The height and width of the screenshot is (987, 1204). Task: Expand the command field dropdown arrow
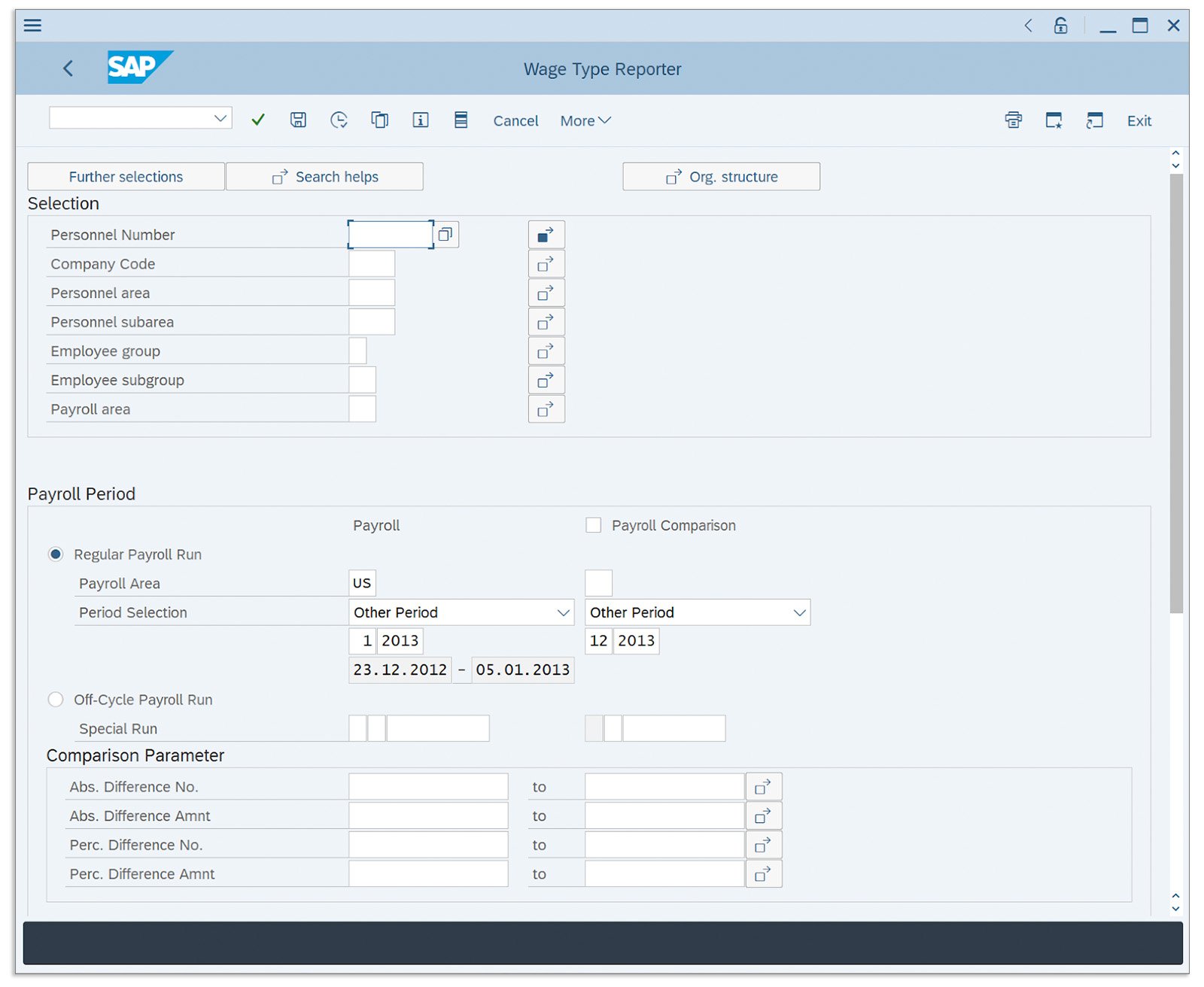220,117
